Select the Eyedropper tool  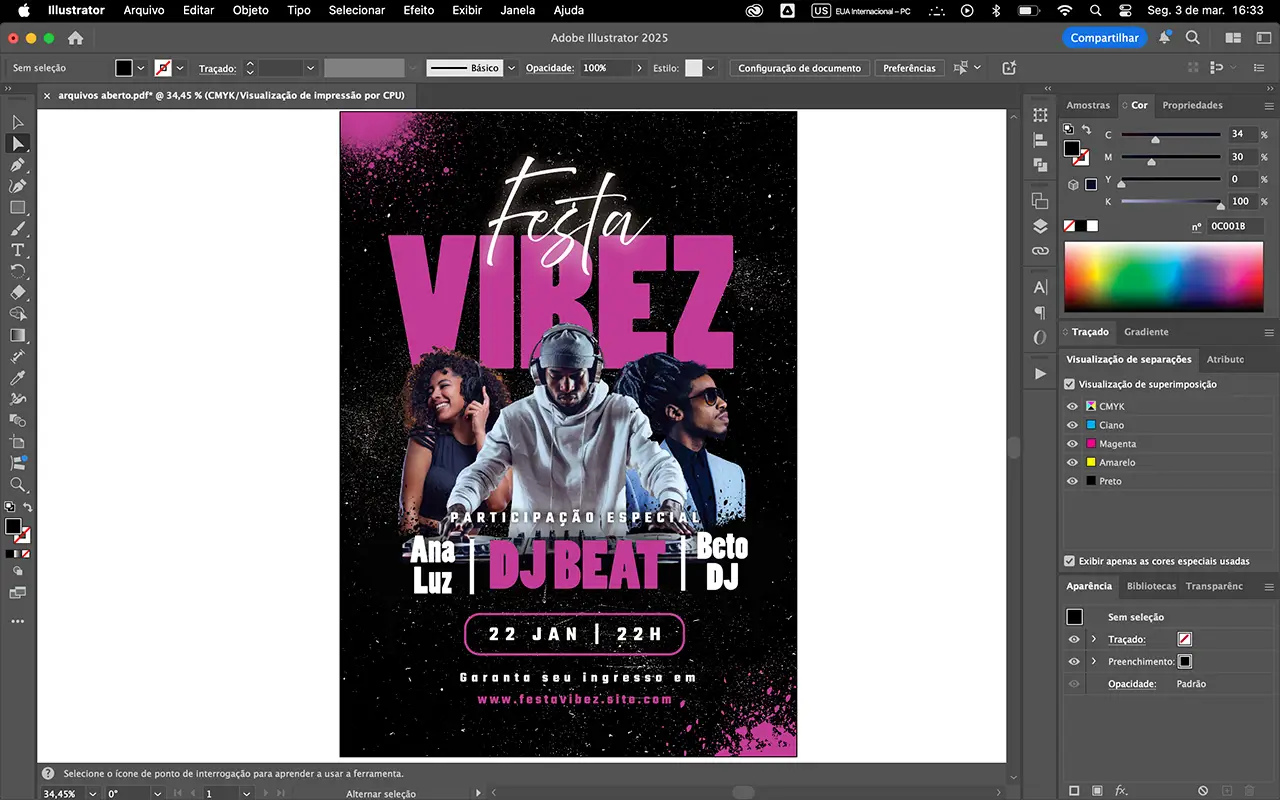17,378
